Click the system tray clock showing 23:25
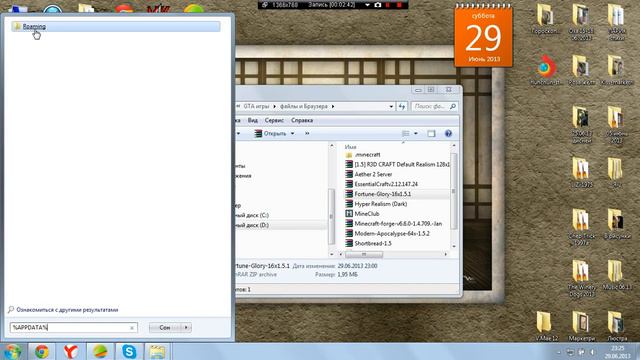The image size is (640, 360). [x=617, y=352]
